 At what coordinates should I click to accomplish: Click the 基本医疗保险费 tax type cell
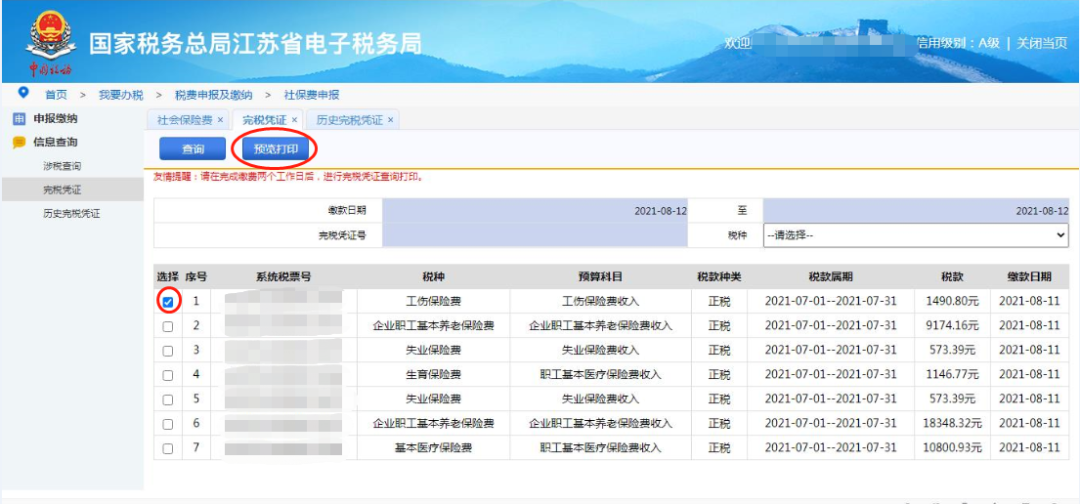pos(433,448)
